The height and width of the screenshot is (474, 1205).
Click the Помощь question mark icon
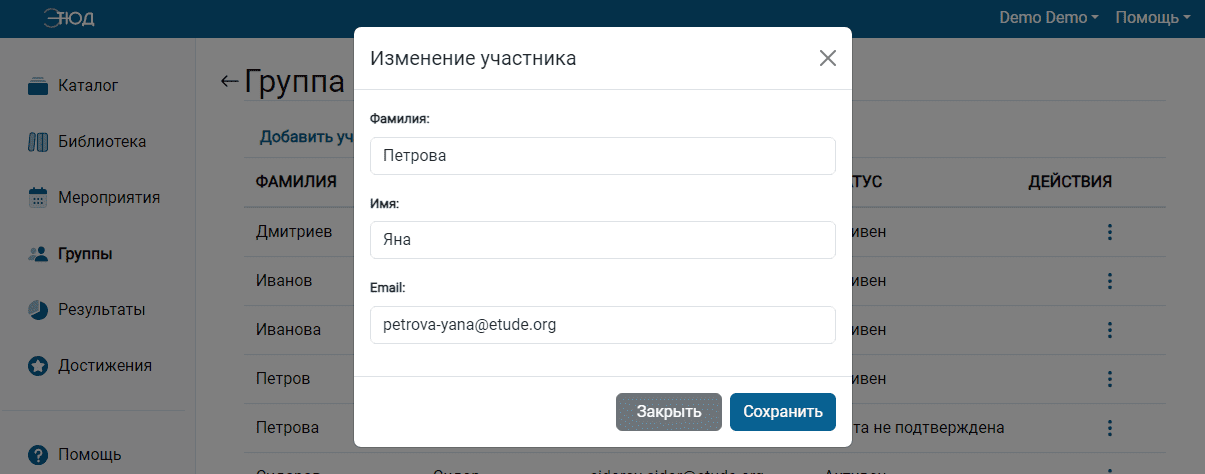pyautogui.click(x=38, y=454)
